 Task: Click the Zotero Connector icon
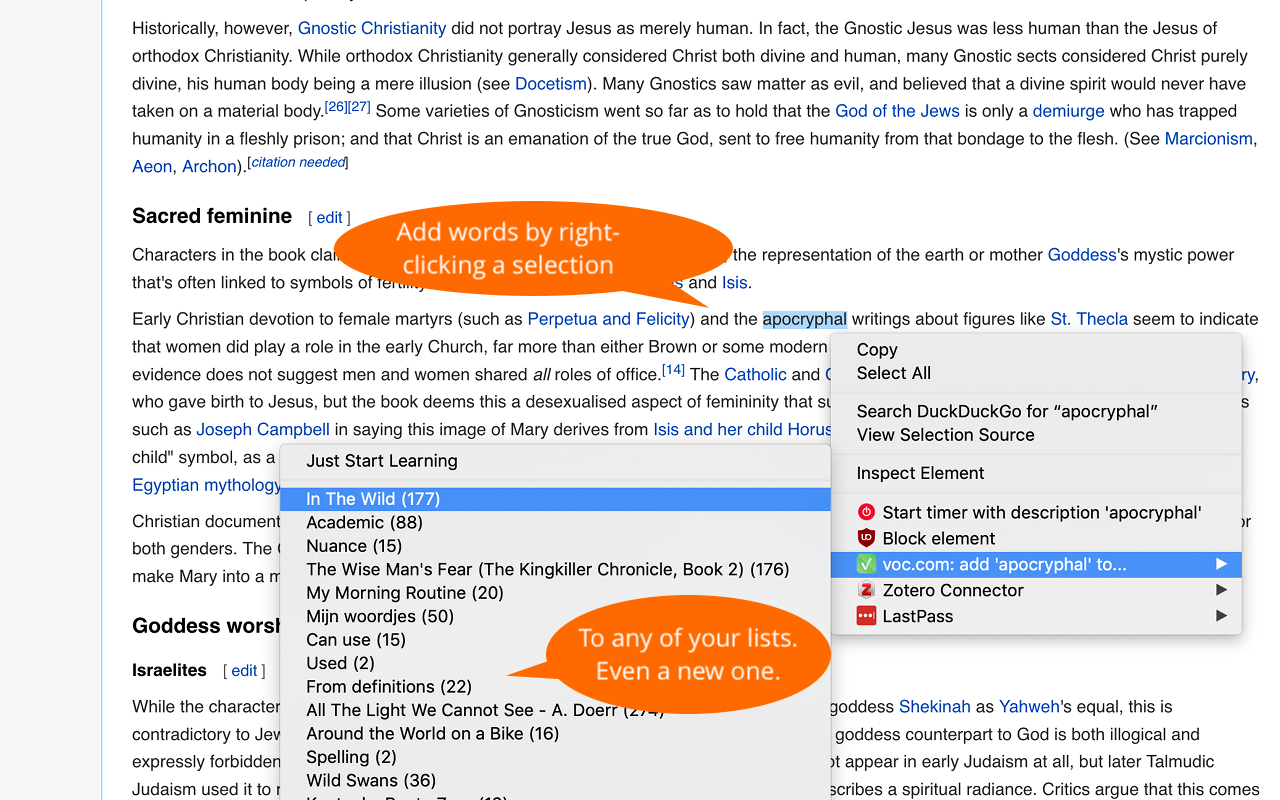pos(866,590)
